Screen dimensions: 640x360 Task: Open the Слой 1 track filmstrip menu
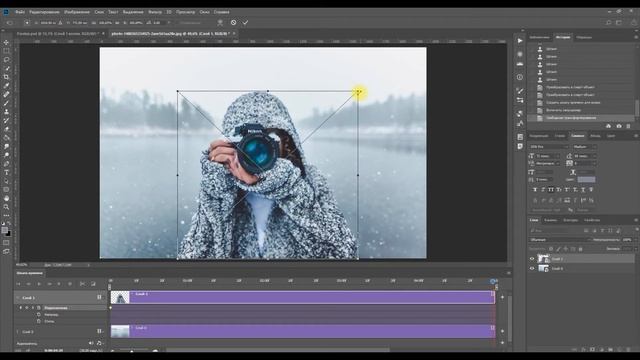pyautogui.click(x=99, y=298)
